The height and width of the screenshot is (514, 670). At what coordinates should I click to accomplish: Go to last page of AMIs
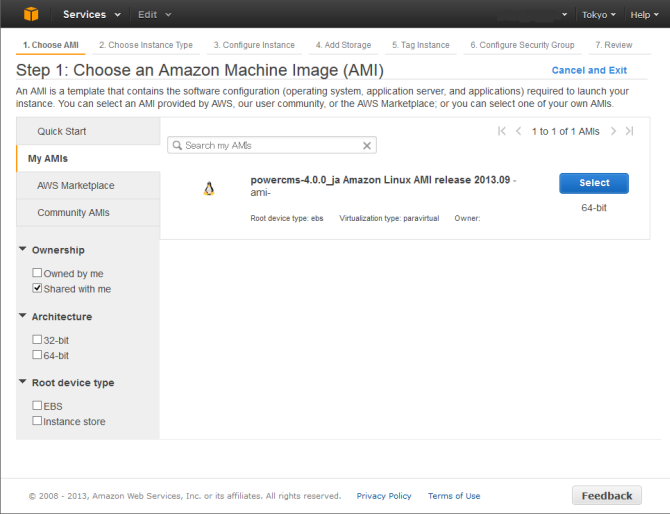coord(629,131)
